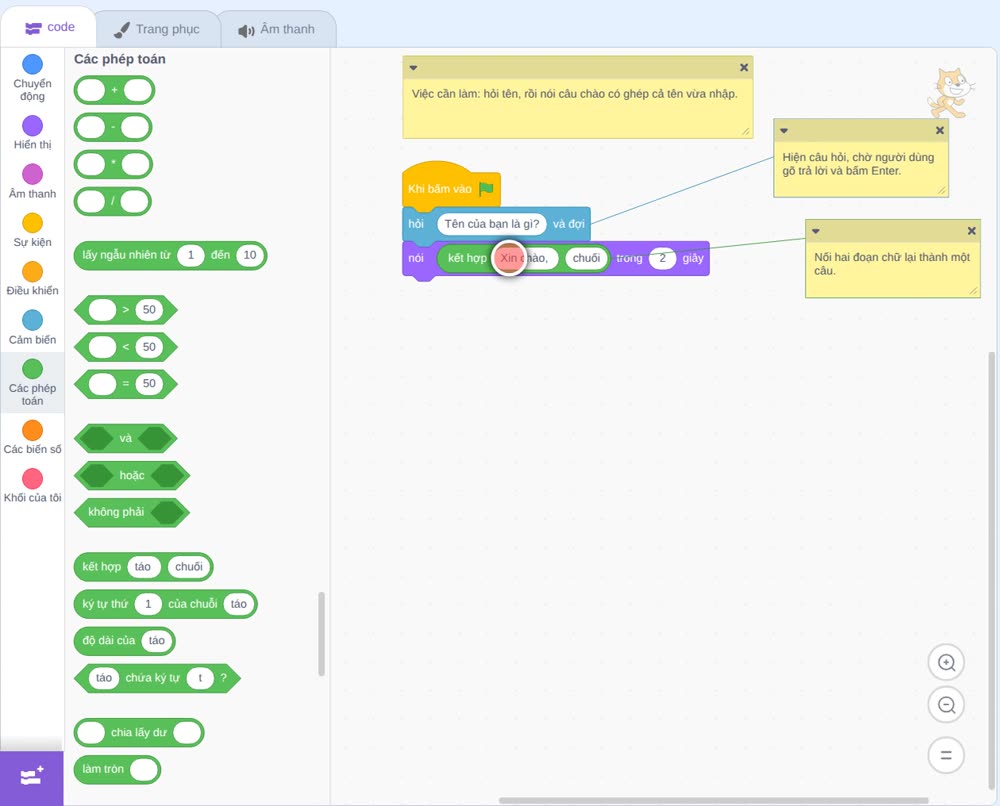Viewport: 1000px width, 806px height.
Task: Click the 'Tên của bạn là gì?' question field
Action: pos(492,224)
